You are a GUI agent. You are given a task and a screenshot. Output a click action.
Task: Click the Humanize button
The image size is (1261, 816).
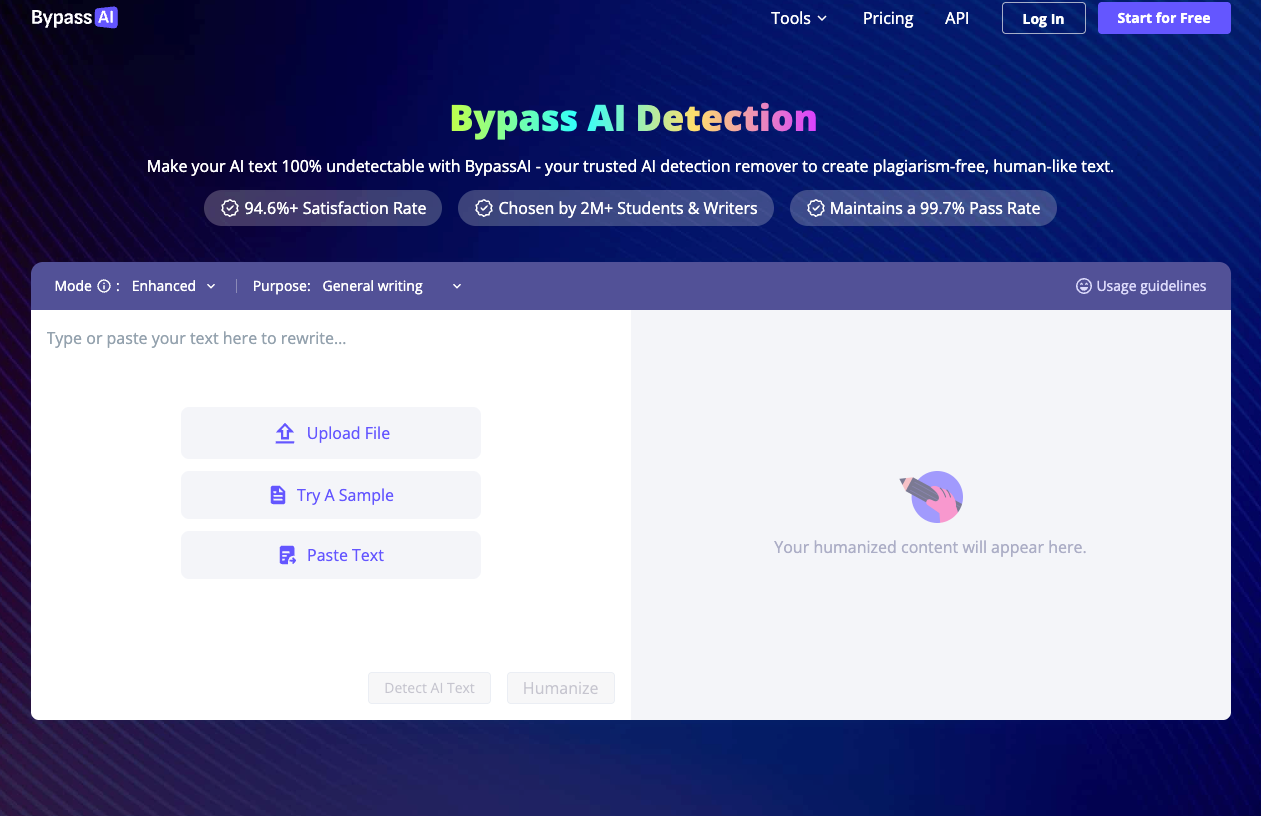tap(560, 688)
